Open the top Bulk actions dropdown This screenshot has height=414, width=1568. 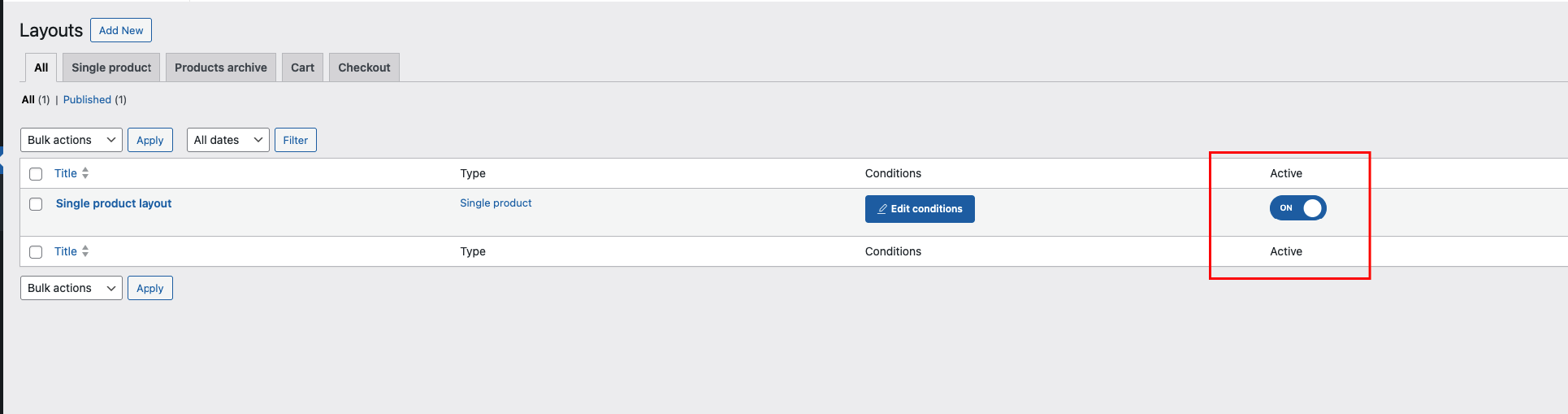[x=71, y=140]
